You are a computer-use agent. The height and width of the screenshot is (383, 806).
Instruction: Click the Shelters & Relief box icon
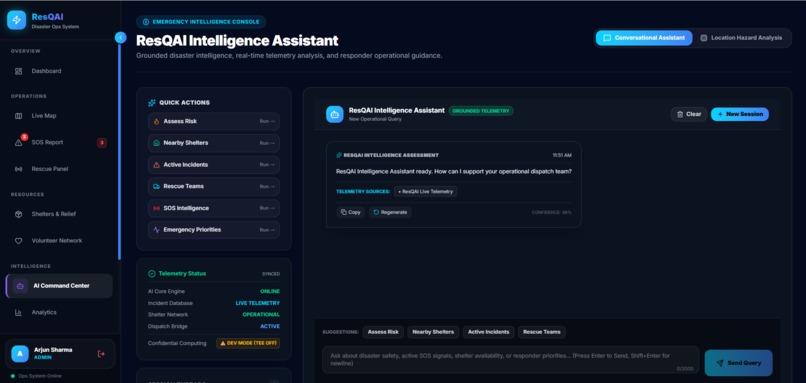point(19,214)
